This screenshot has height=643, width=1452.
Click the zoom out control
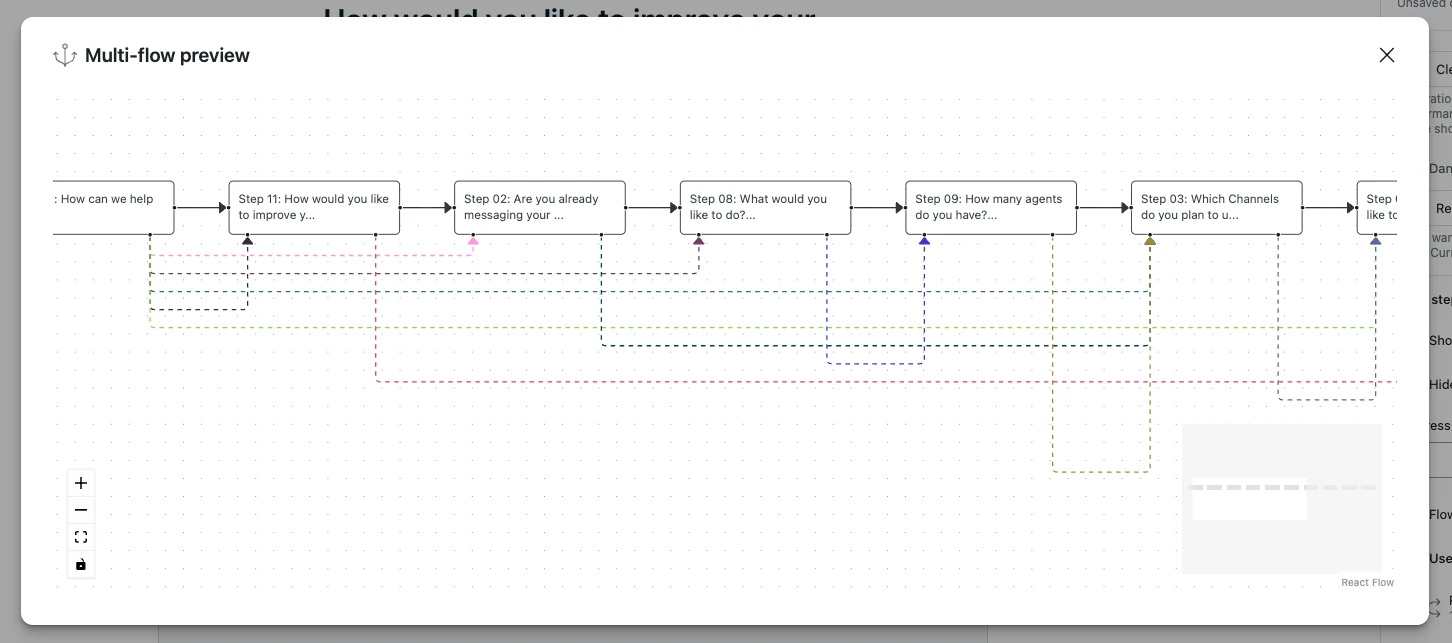point(80,509)
